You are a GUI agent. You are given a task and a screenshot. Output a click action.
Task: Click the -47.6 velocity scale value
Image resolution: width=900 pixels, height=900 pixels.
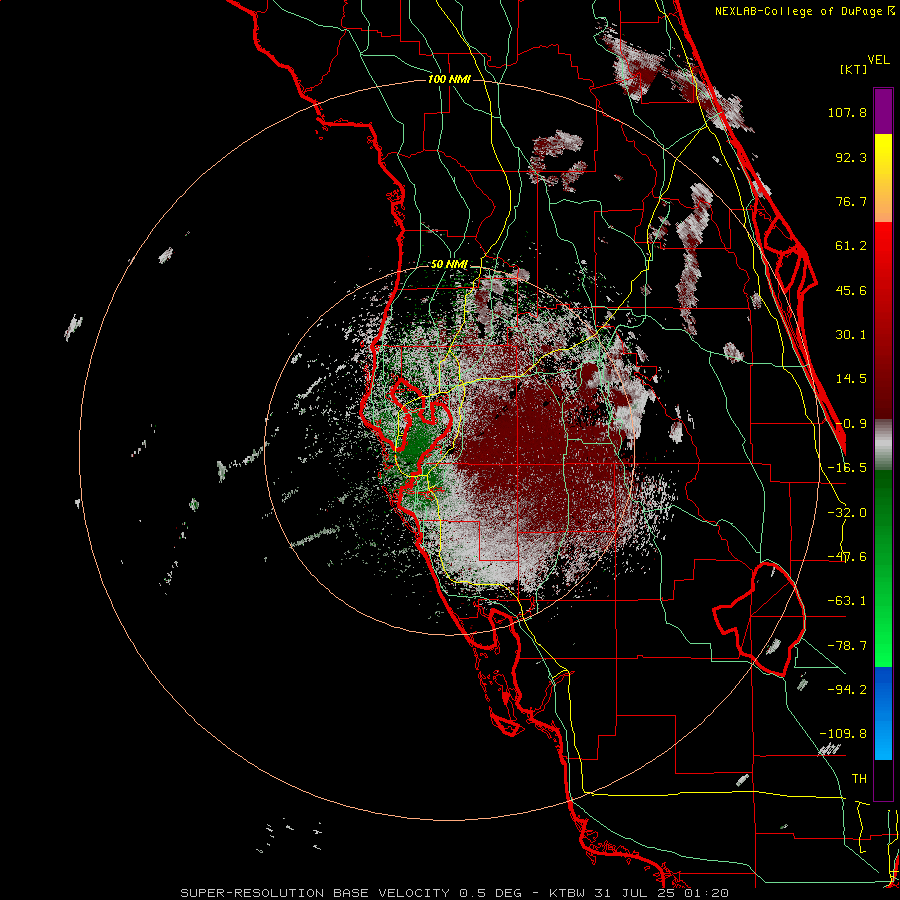coord(847,557)
